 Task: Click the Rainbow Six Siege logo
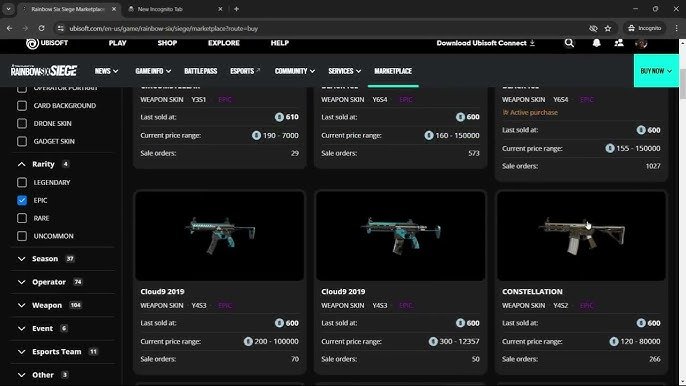pyautogui.click(x=44, y=70)
